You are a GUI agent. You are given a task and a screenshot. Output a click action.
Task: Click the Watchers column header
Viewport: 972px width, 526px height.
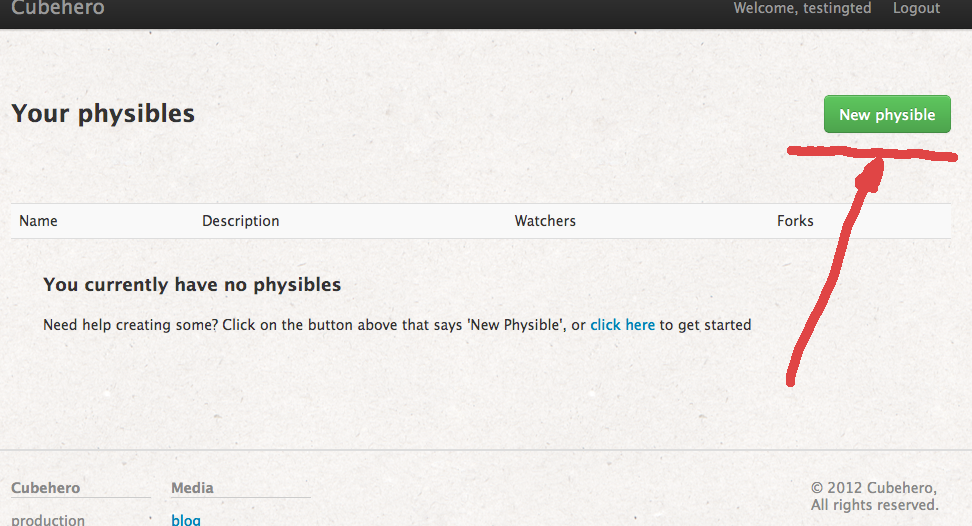pyautogui.click(x=545, y=221)
